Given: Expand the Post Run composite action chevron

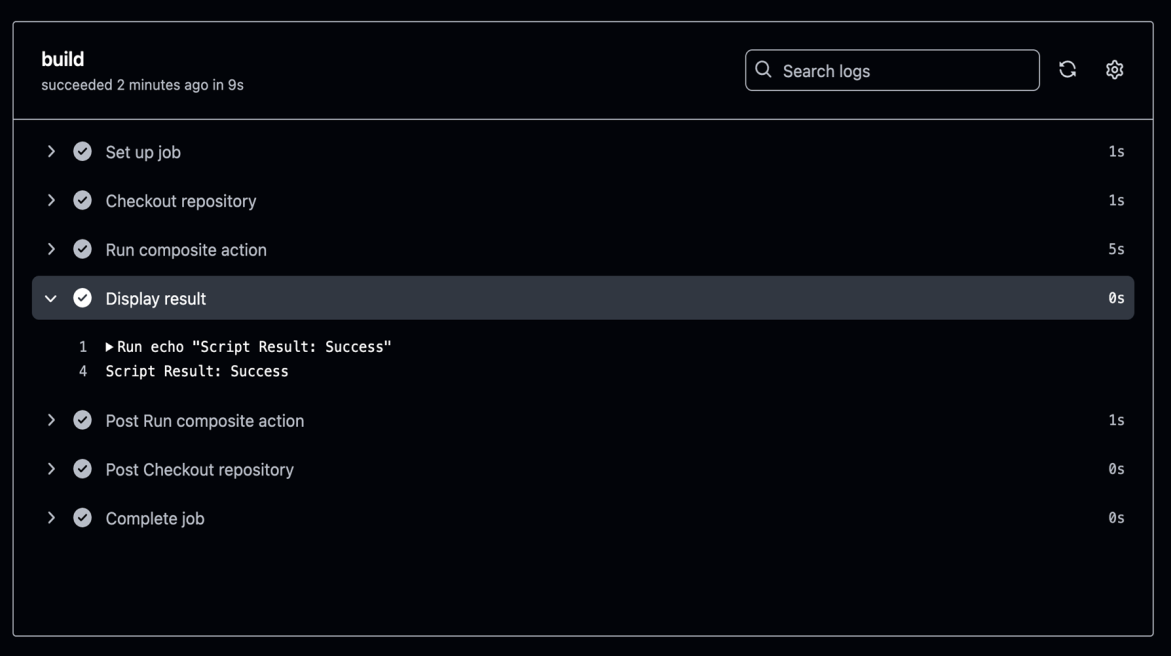Looking at the screenshot, I should point(51,420).
